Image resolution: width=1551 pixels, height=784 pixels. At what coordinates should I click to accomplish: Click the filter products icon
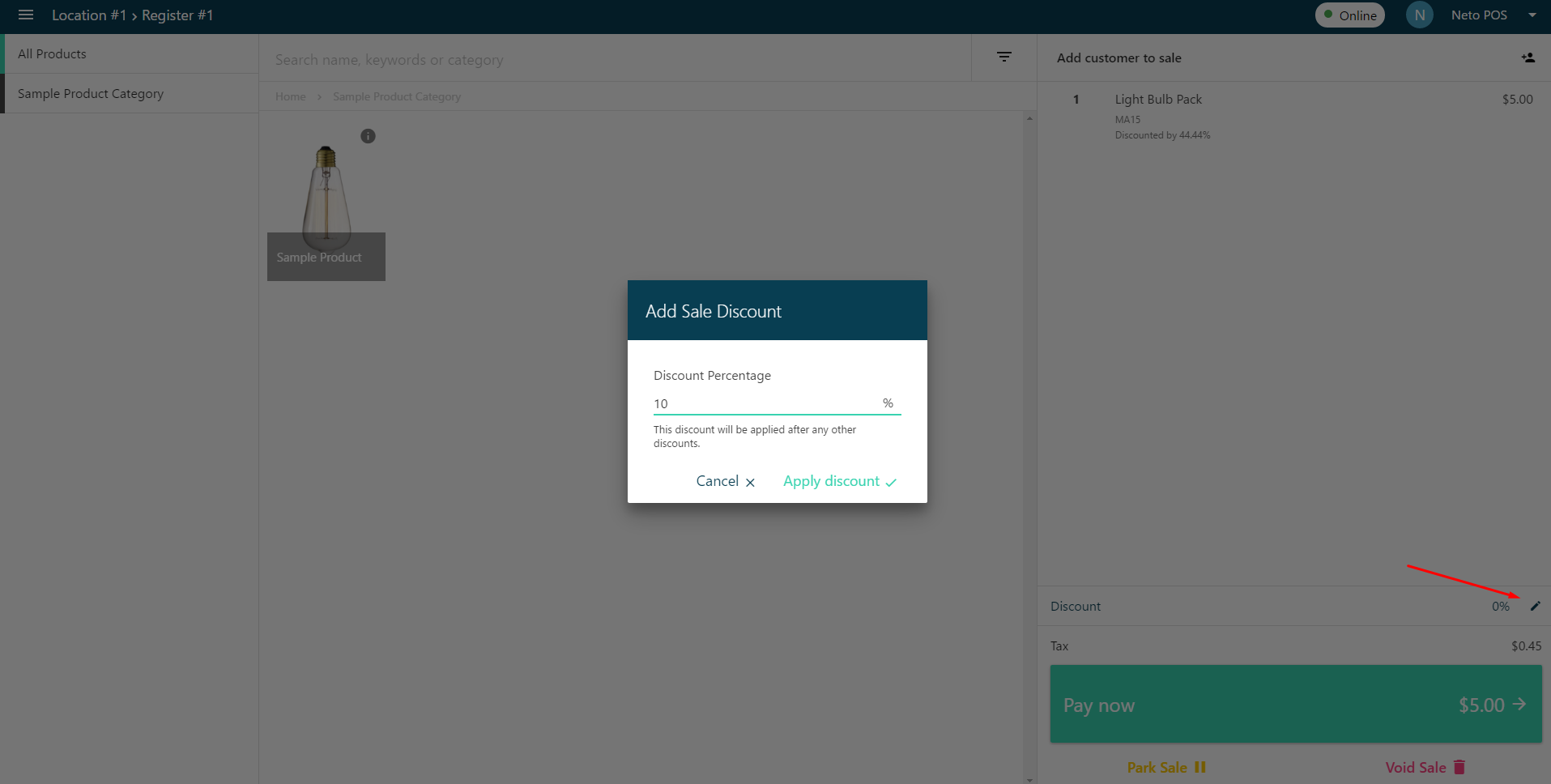pos(1004,57)
